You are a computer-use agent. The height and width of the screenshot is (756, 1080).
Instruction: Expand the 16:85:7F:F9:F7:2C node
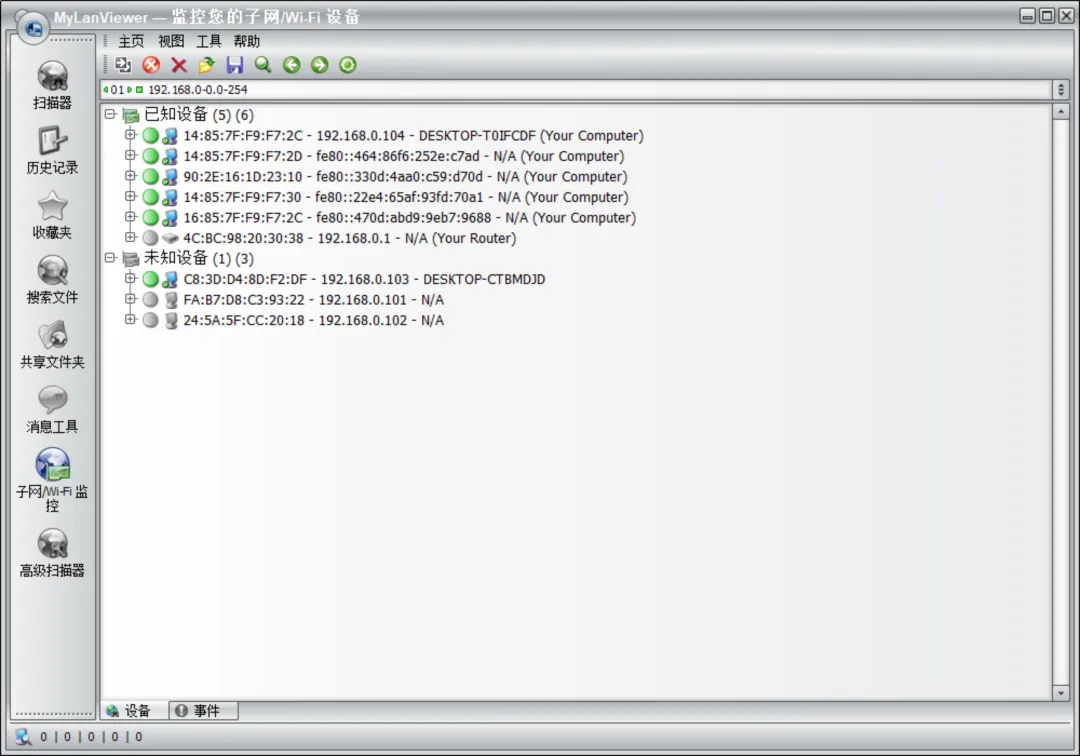coord(130,217)
